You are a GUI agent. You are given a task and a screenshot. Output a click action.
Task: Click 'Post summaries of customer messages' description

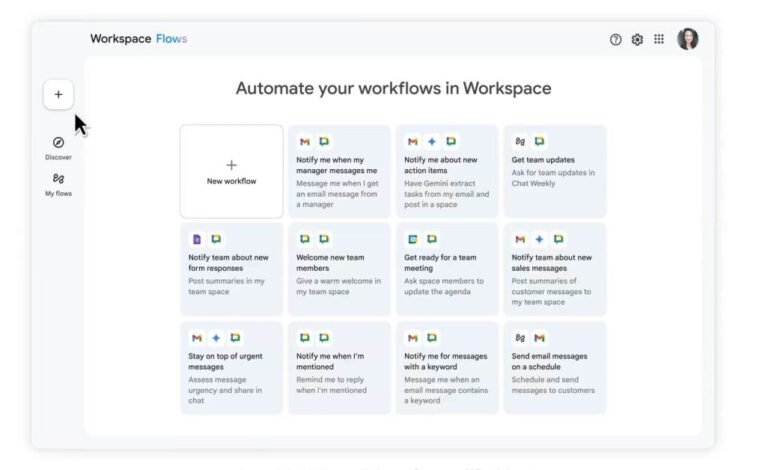coord(551,291)
